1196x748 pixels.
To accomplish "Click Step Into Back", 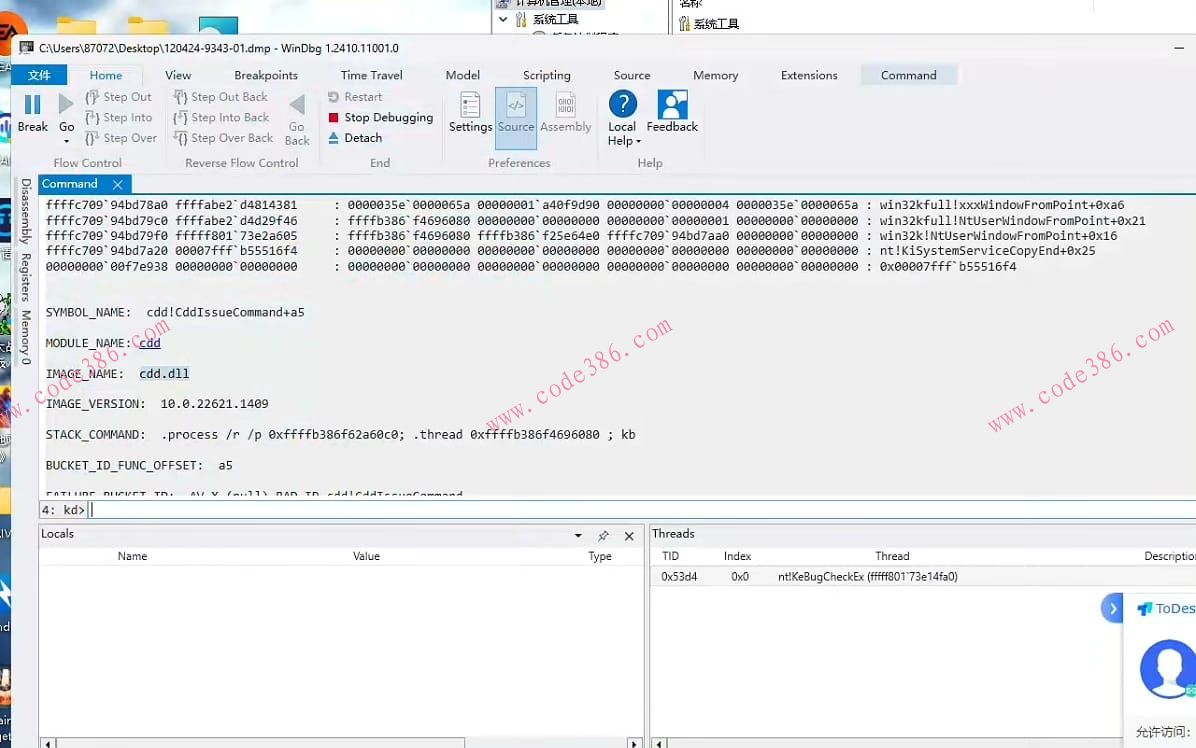I will (x=221, y=117).
